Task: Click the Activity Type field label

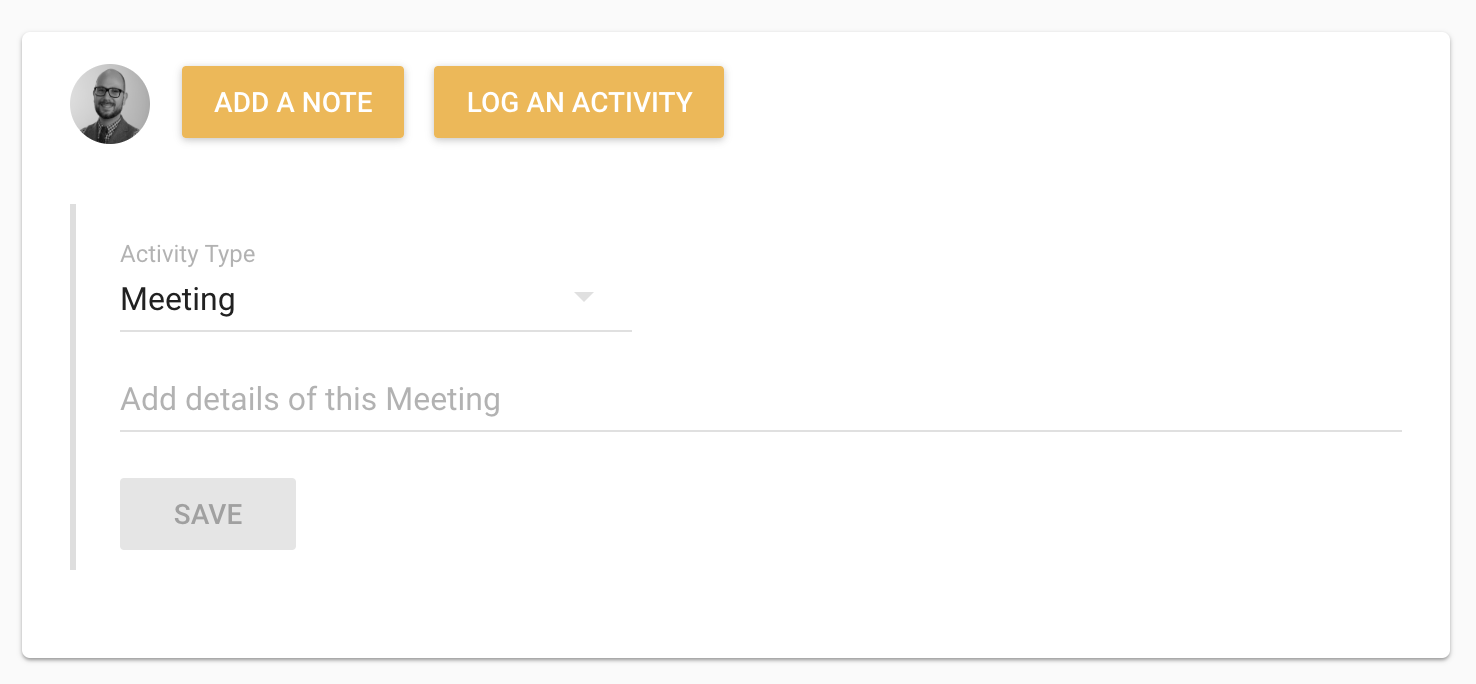Action: tap(187, 254)
